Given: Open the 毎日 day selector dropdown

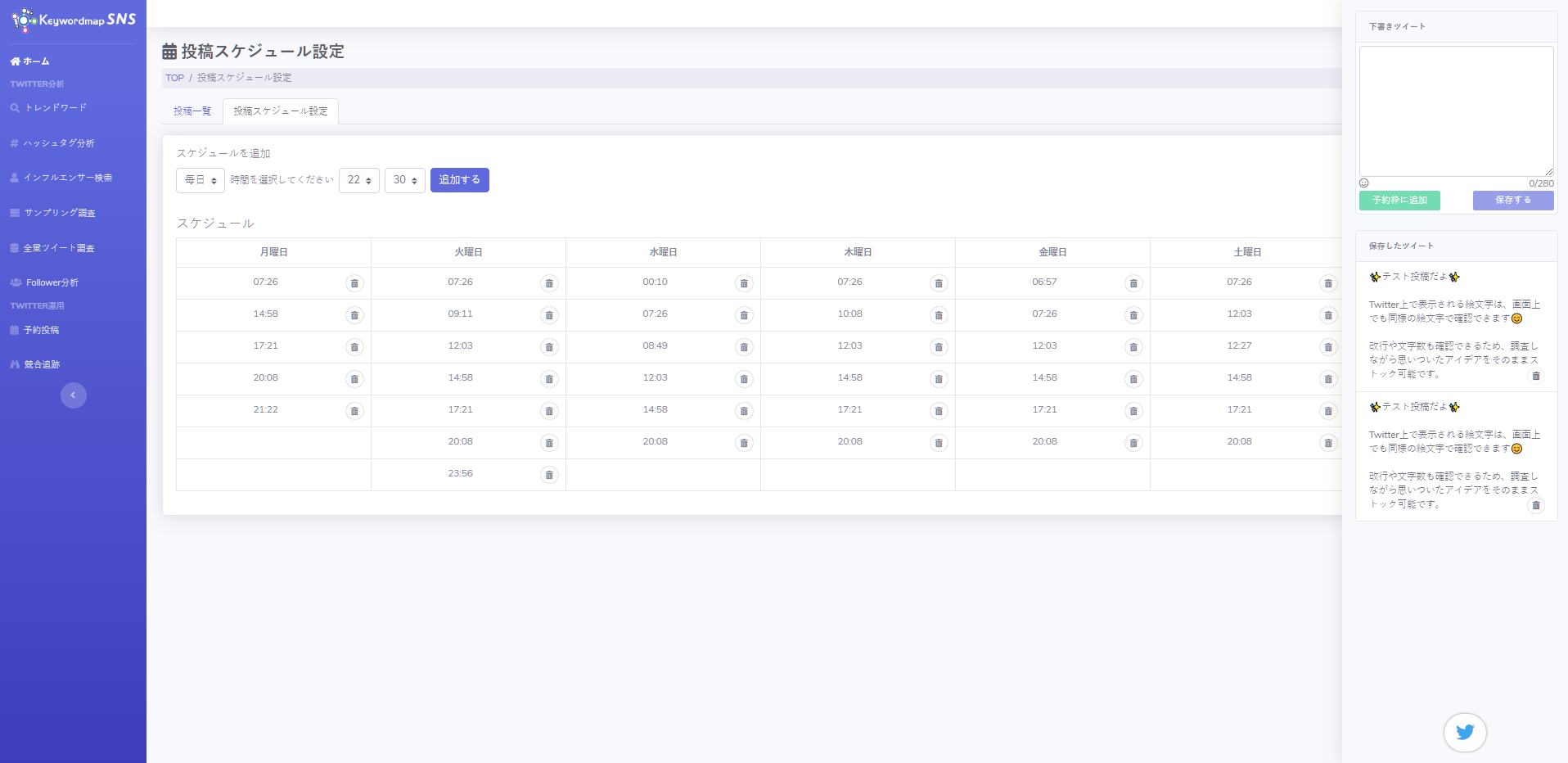Looking at the screenshot, I should point(201,180).
